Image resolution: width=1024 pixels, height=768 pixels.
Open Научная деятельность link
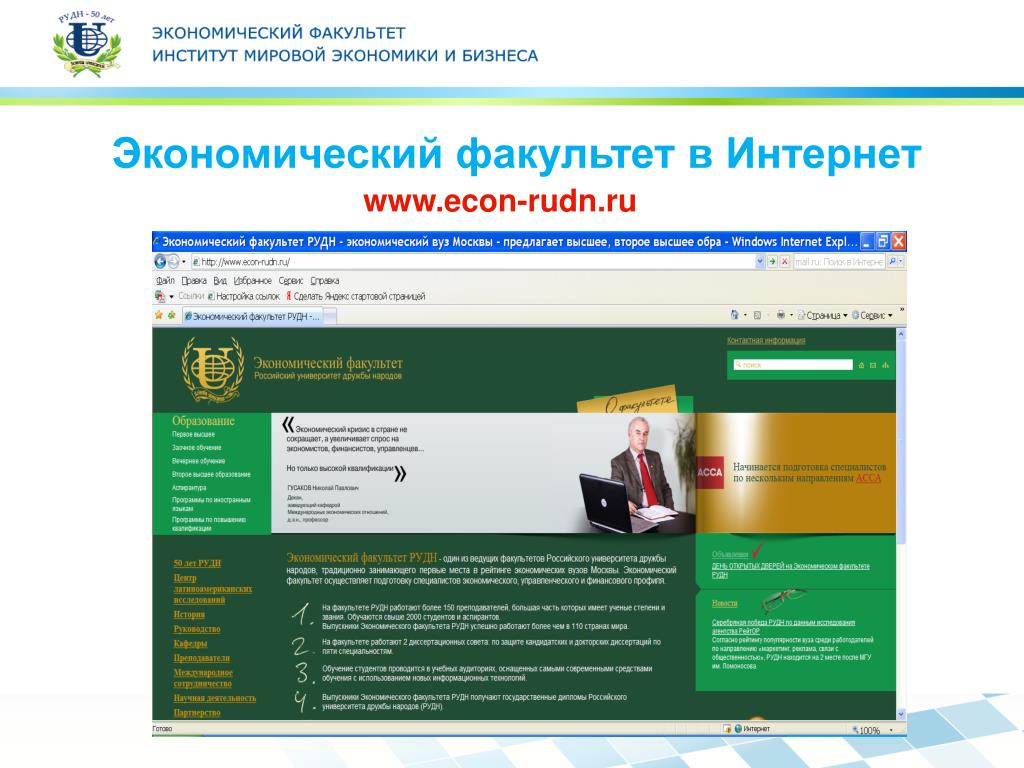[214, 698]
